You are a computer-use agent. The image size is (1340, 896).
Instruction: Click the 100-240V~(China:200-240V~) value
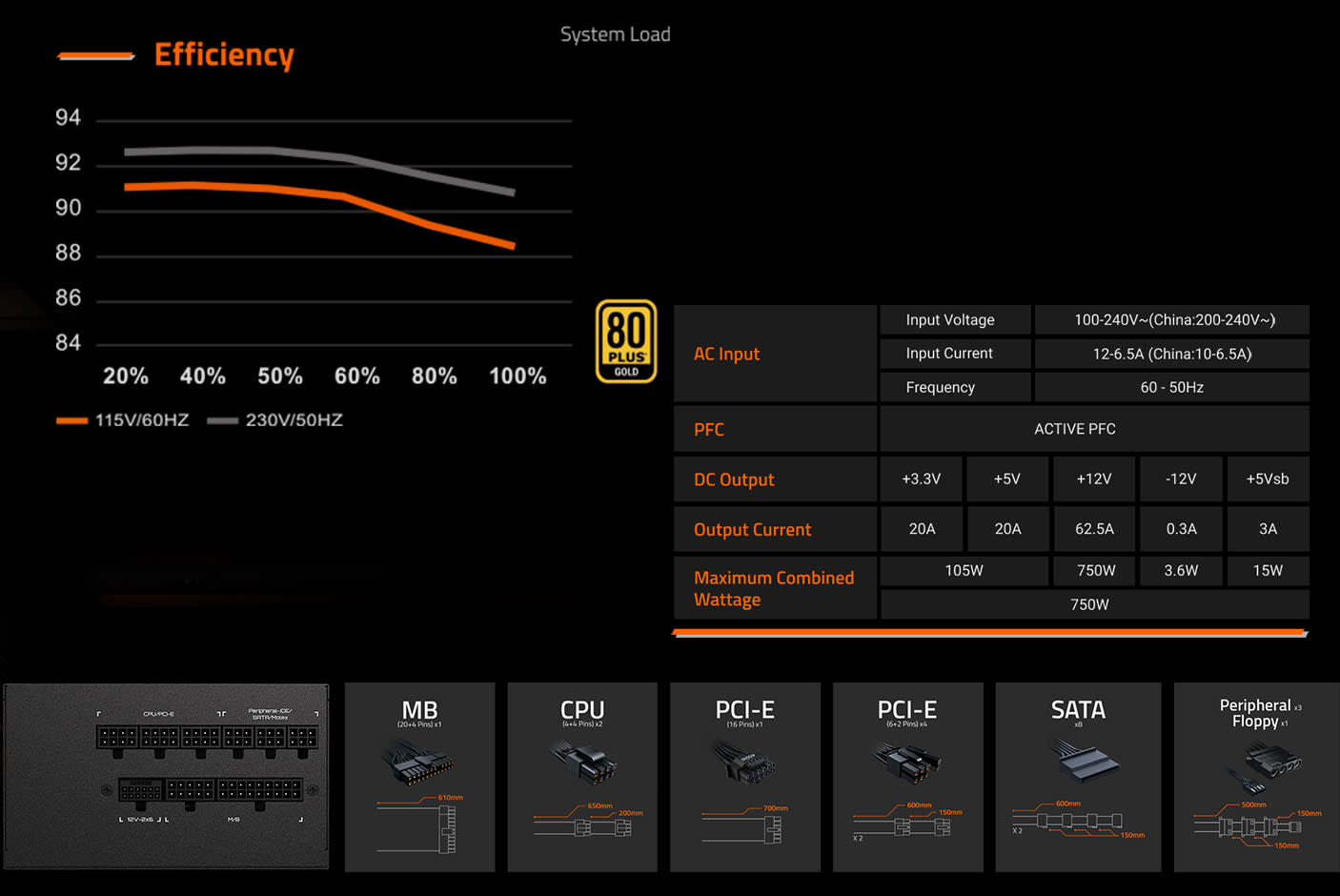(1175, 319)
